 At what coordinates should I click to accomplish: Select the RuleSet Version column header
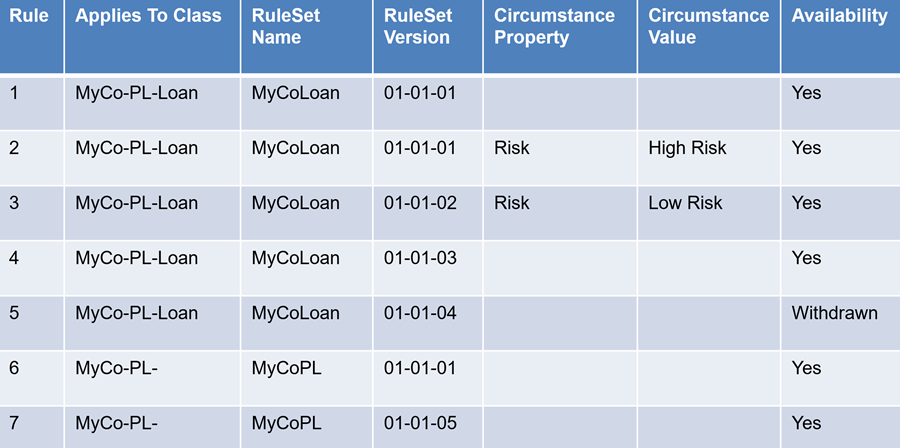tap(418, 27)
